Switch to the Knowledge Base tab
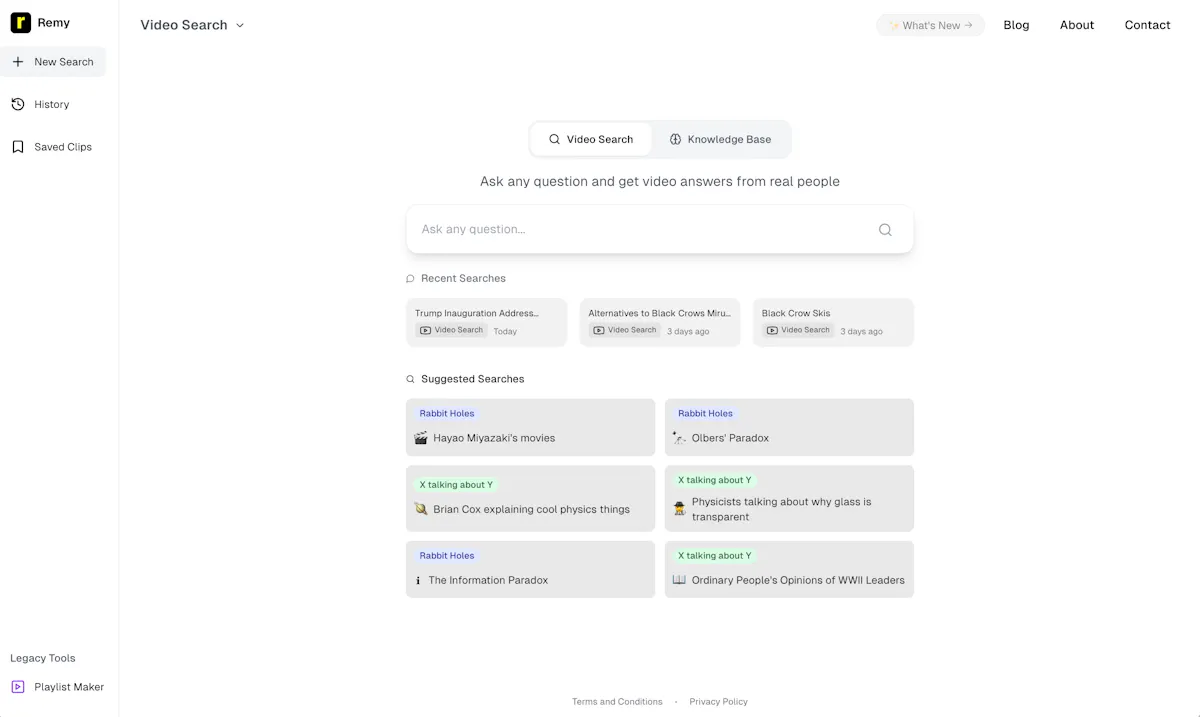1200x717 pixels. pyautogui.click(x=721, y=140)
